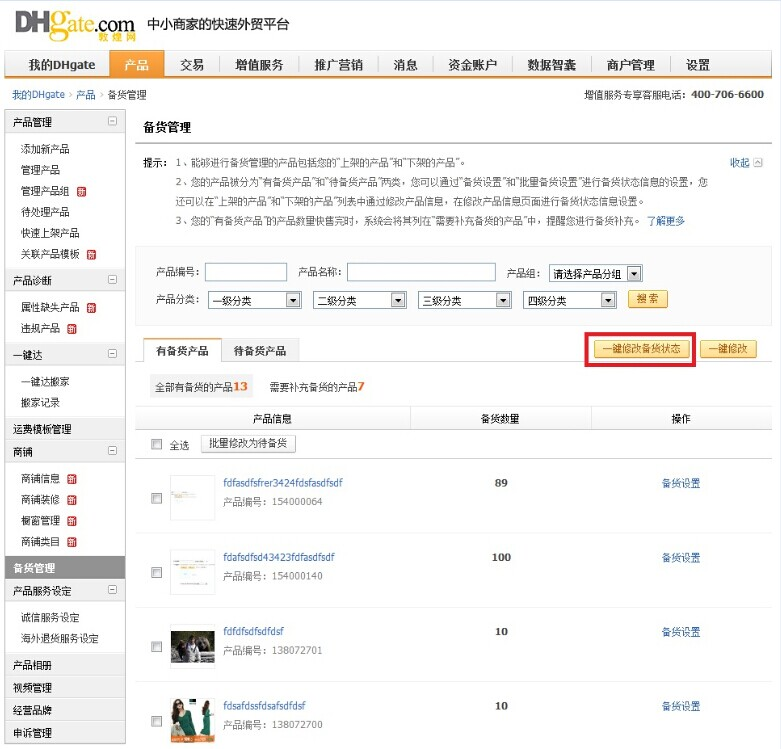Focus the 产品名称 input field
781x749 pixels.
tap(421, 272)
